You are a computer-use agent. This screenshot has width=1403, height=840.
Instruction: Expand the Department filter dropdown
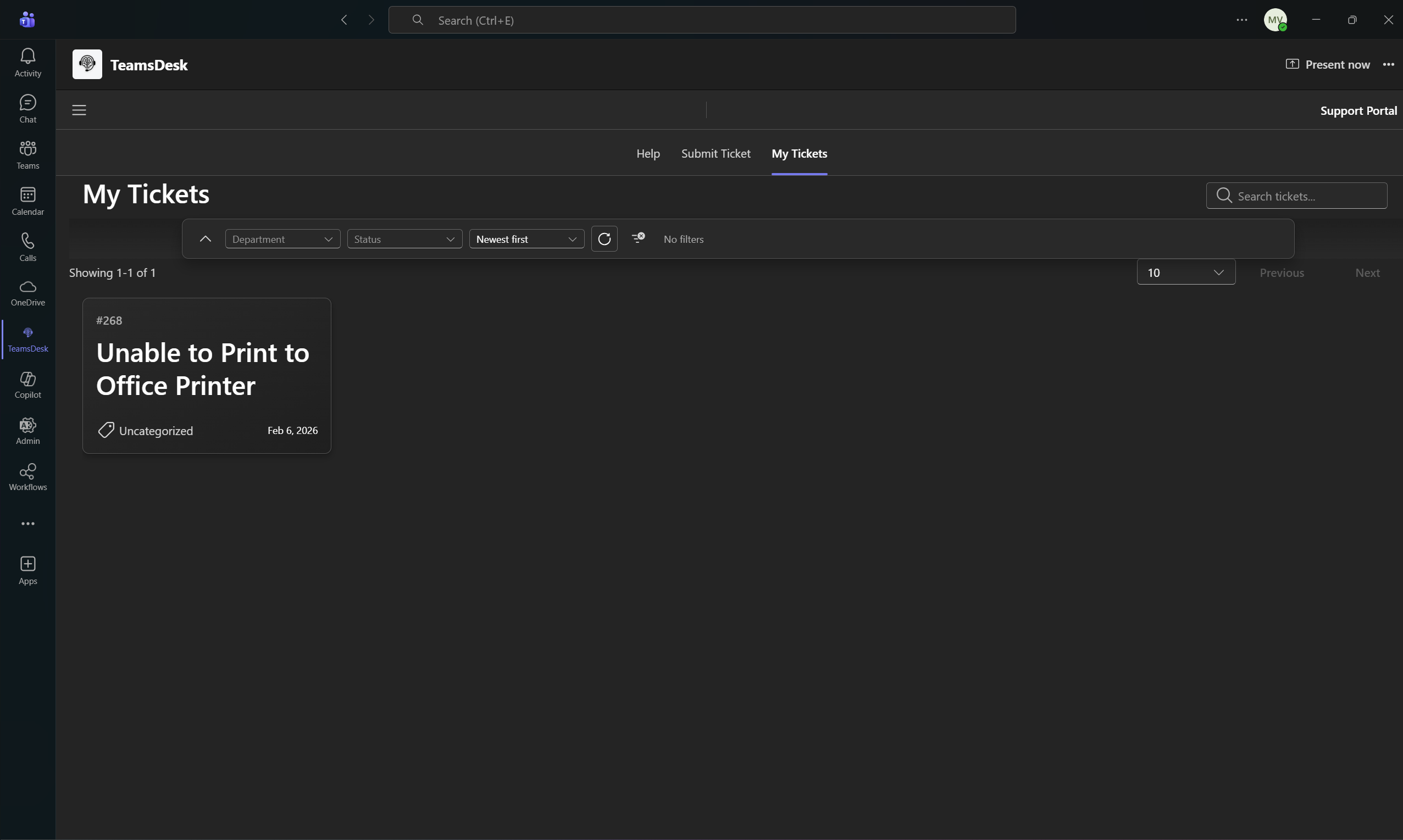pyautogui.click(x=282, y=239)
